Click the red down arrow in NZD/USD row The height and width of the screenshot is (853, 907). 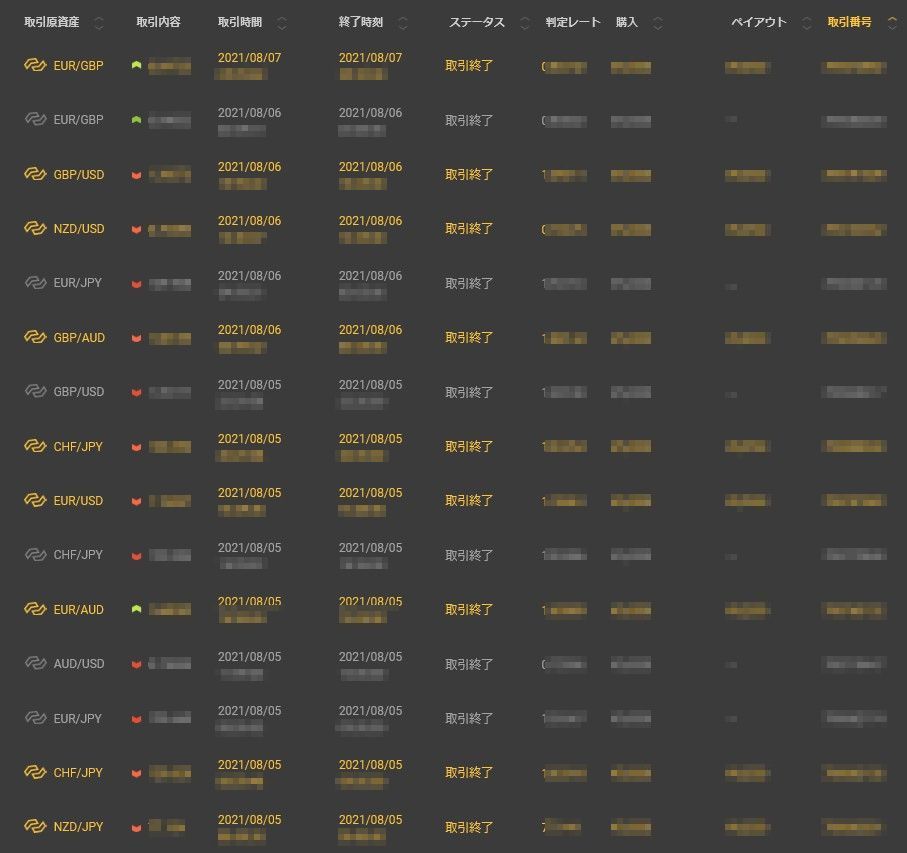[136, 230]
